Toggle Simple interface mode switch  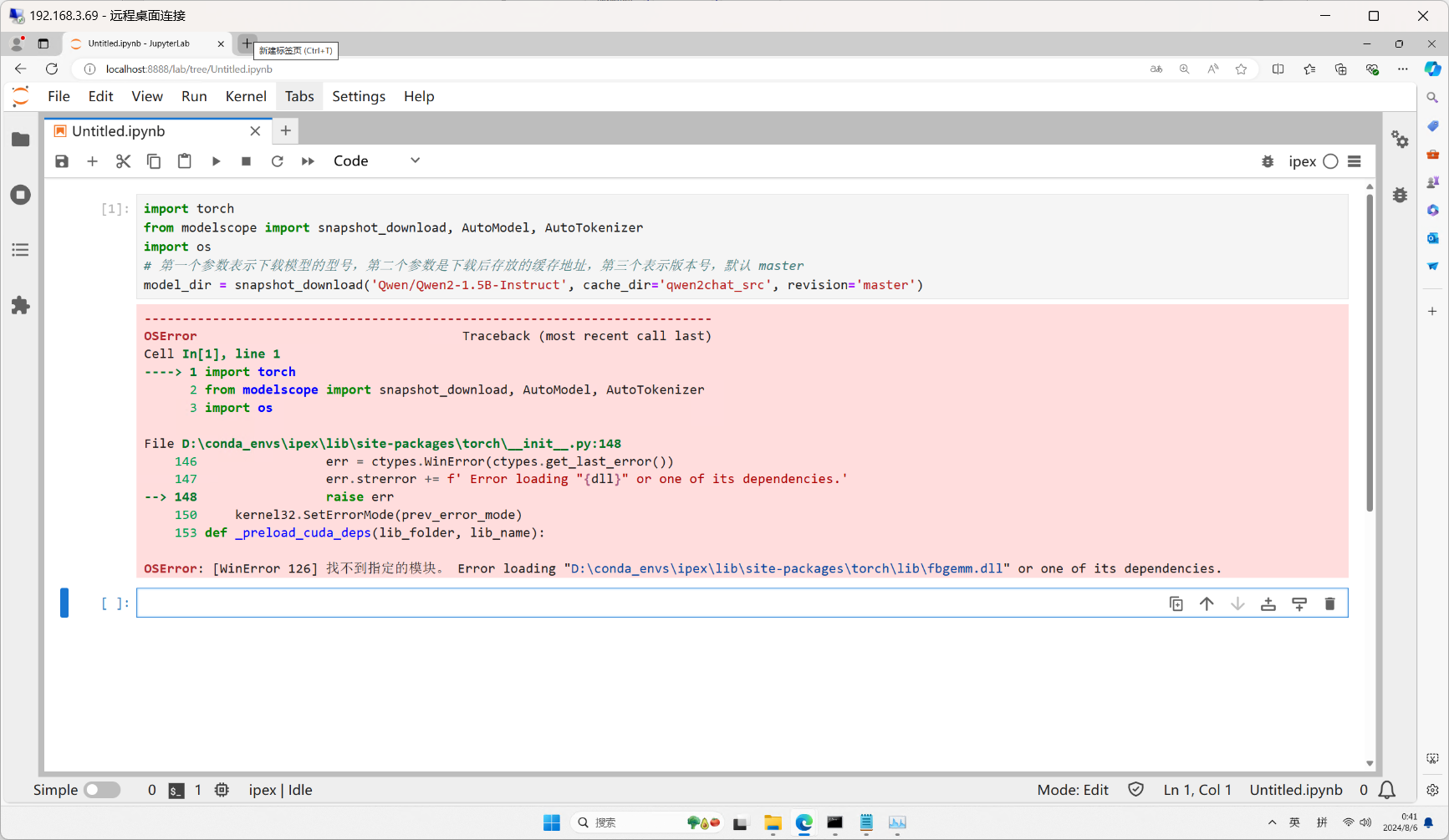coord(102,790)
